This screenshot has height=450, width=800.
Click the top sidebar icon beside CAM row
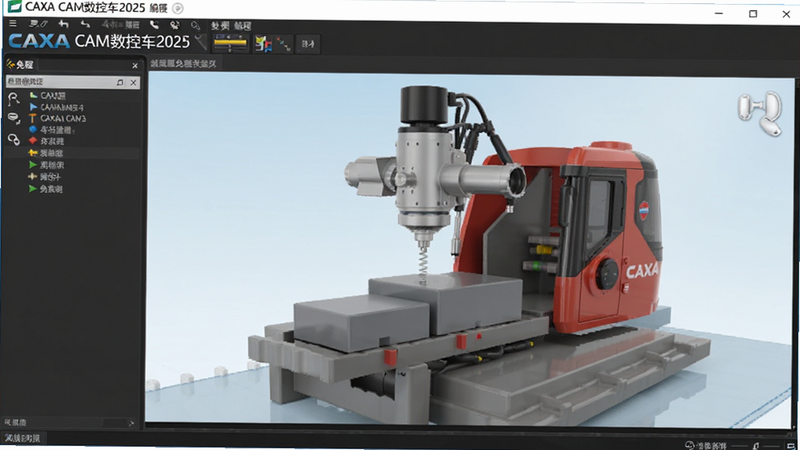pyautogui.click(x=13, y=98)
